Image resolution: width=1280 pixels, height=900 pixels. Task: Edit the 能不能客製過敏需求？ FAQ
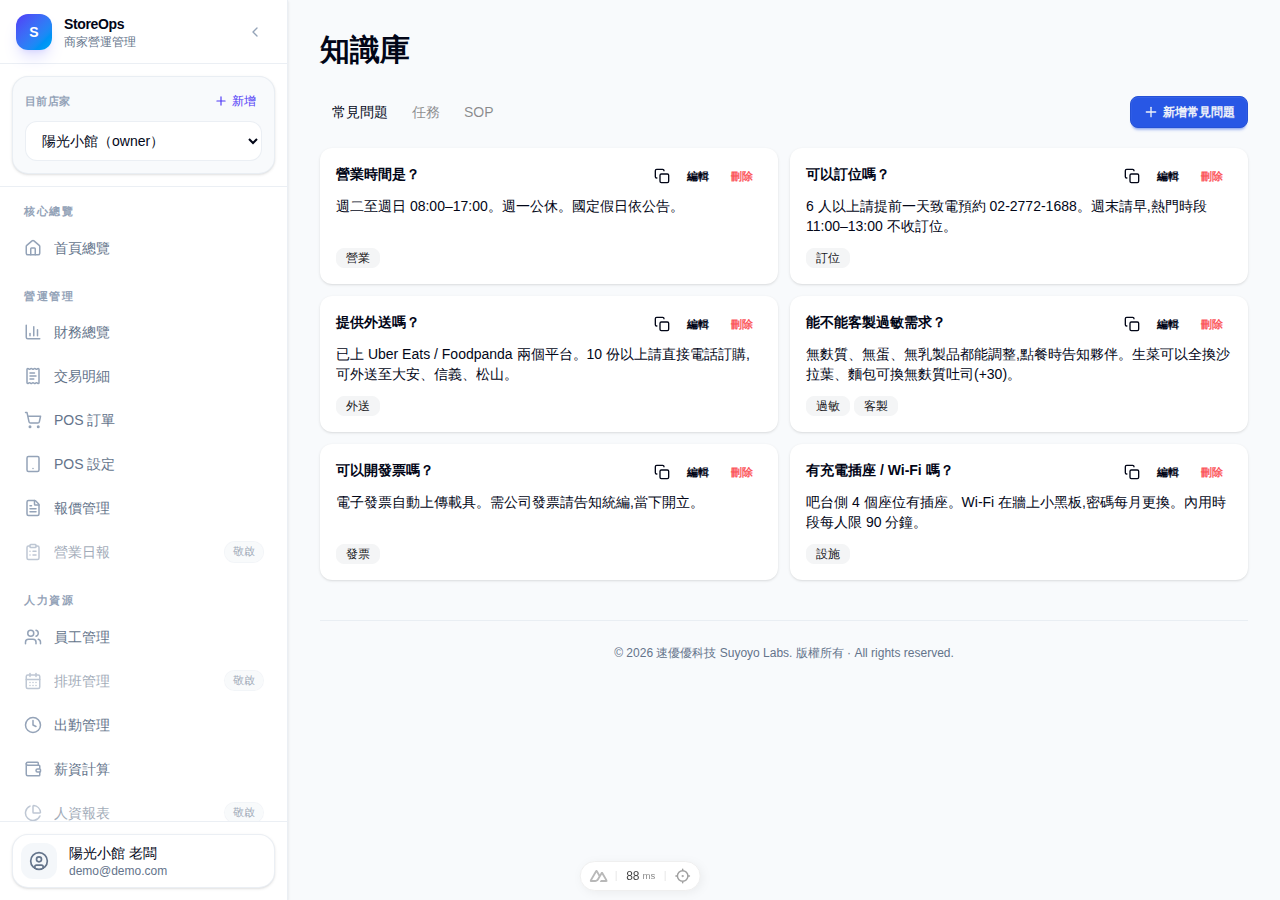[x=1168, y=324]
